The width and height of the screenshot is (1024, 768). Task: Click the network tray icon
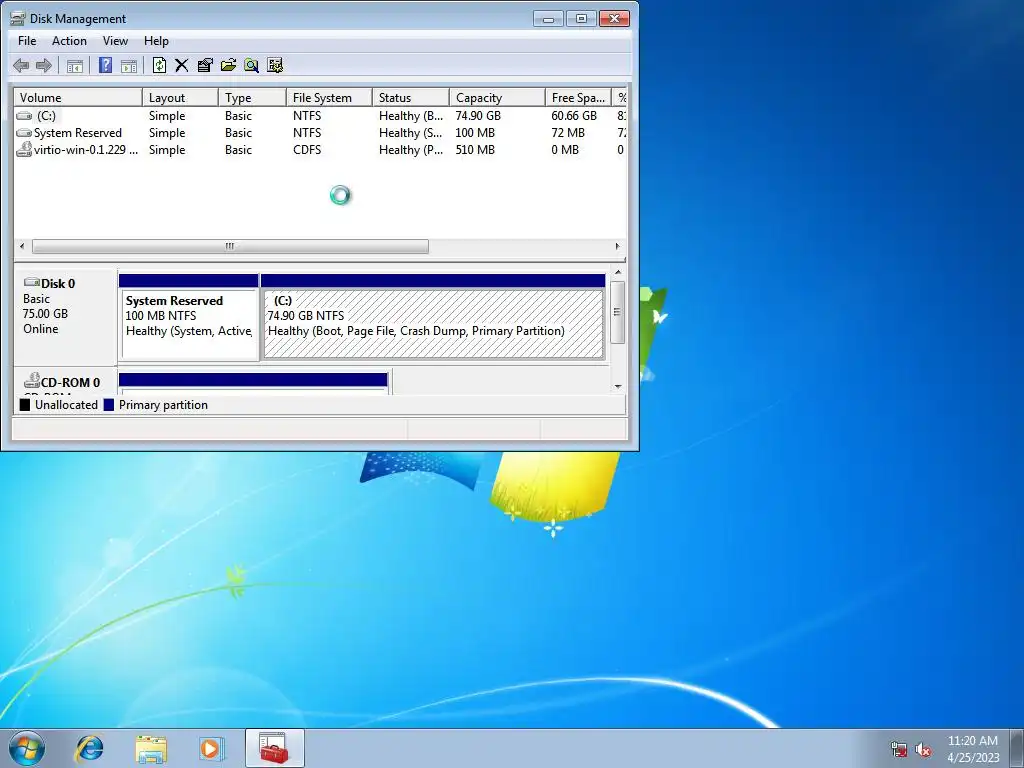pos(899,749)
